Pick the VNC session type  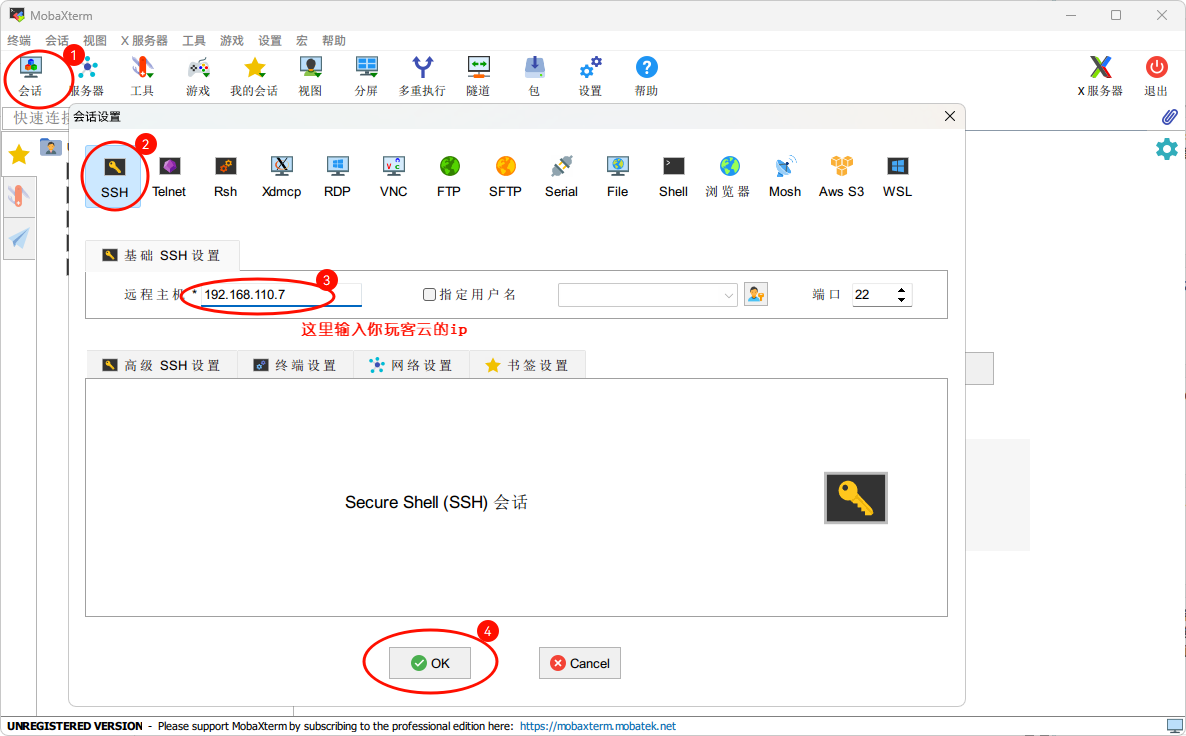coord(393,175)
